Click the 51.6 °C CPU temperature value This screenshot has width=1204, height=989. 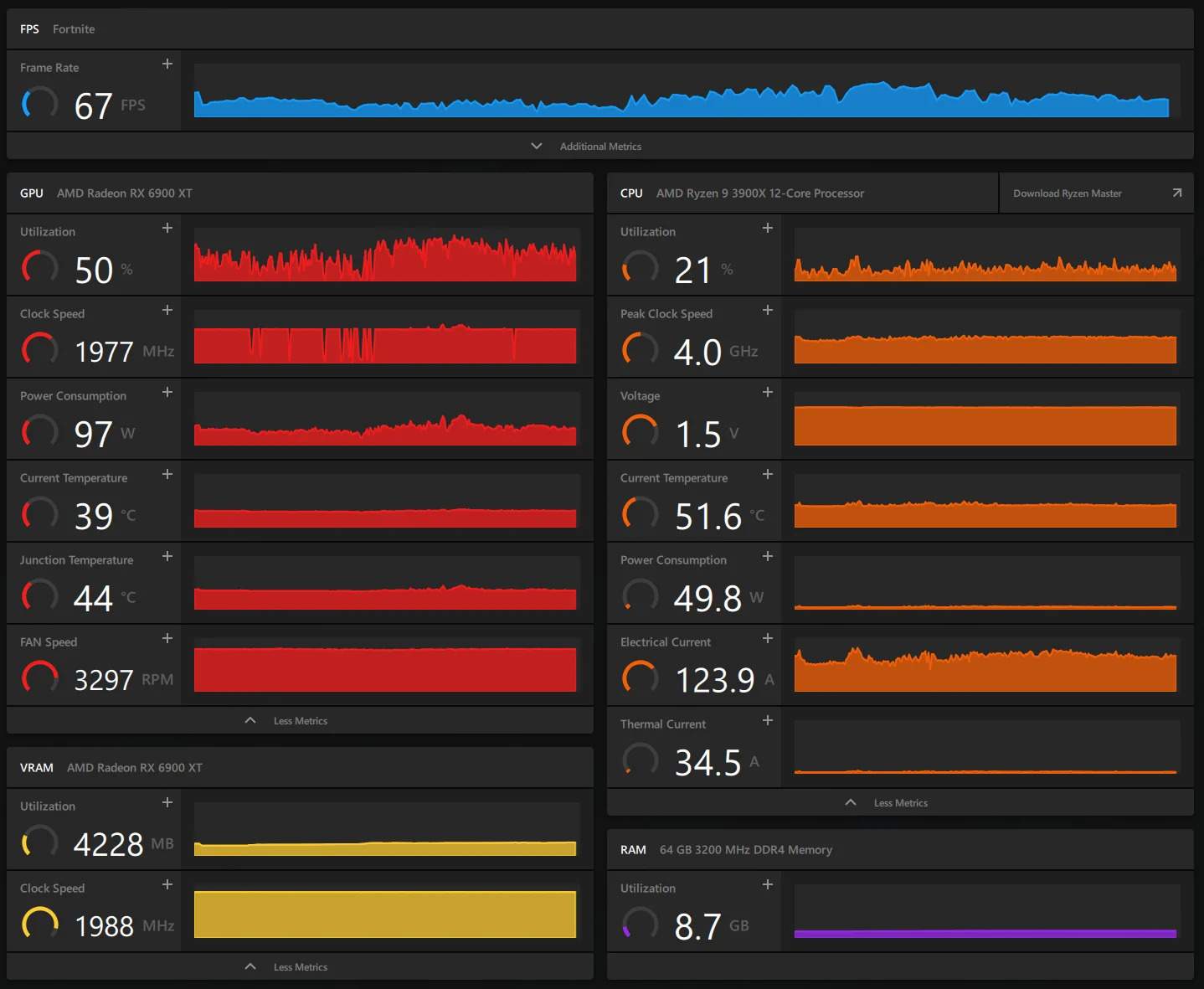(719, 516)
